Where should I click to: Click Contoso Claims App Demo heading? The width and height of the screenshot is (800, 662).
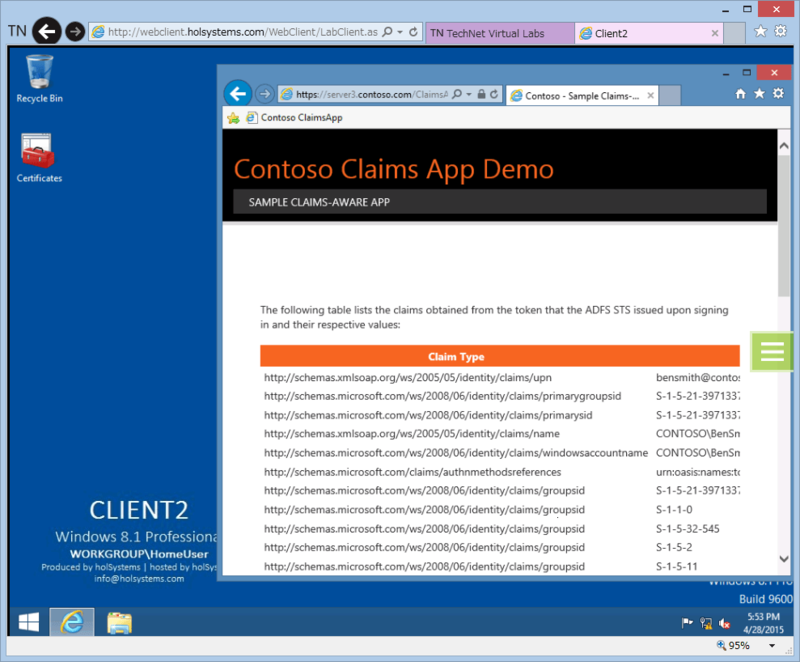tap(393, 169)
